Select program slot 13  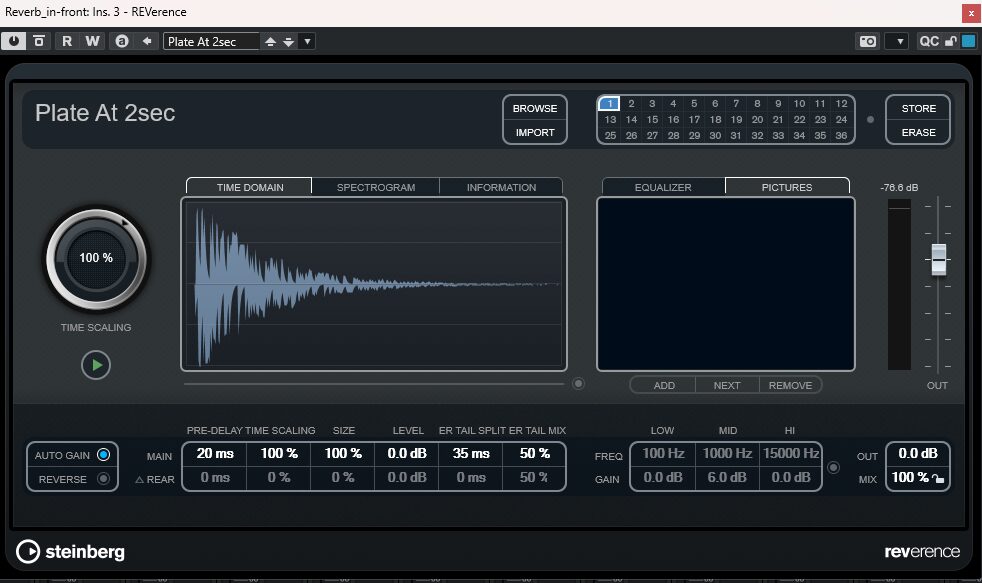click(610, 119)
